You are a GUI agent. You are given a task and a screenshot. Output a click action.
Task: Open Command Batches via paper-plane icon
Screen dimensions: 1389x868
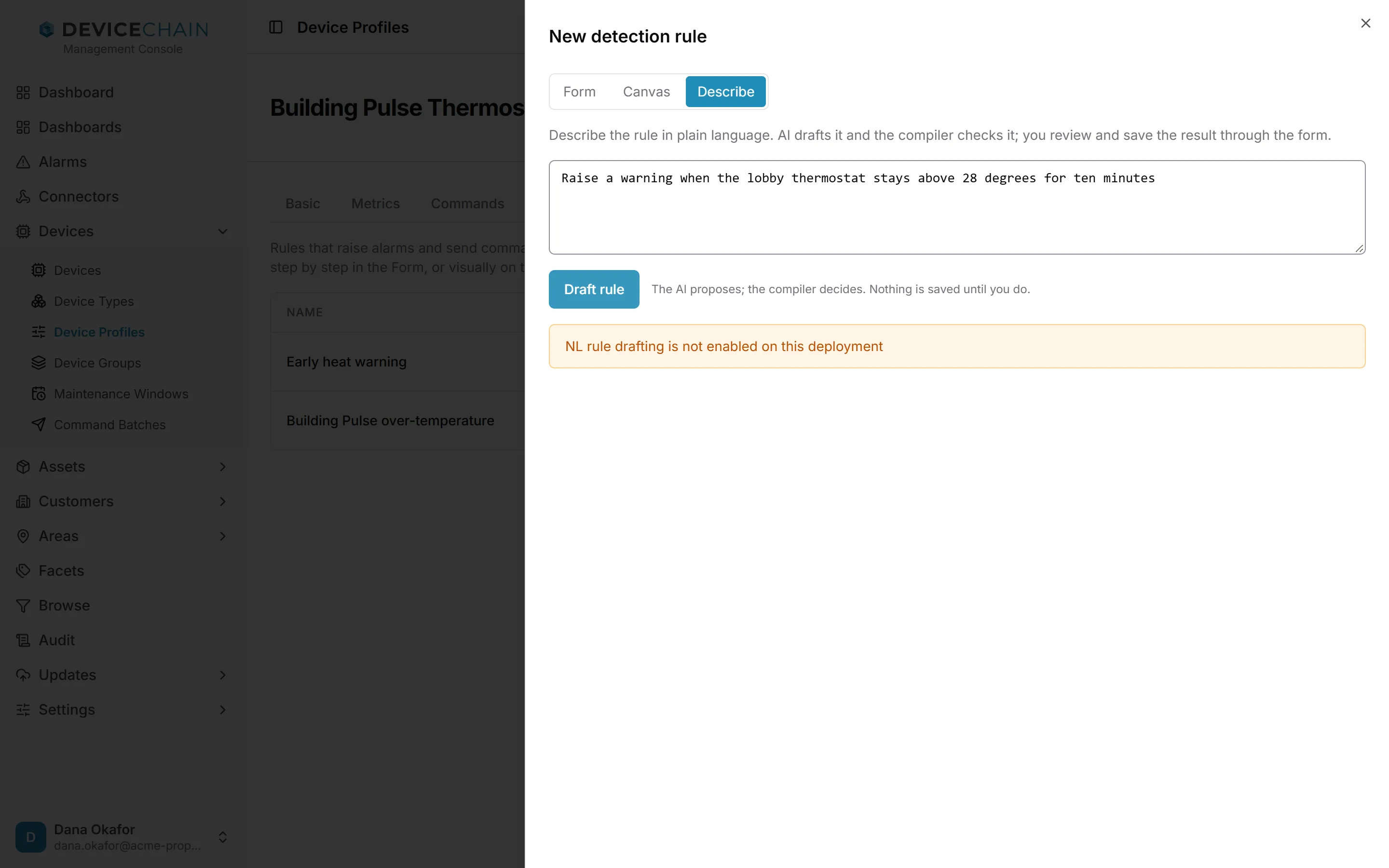(39, 425)
